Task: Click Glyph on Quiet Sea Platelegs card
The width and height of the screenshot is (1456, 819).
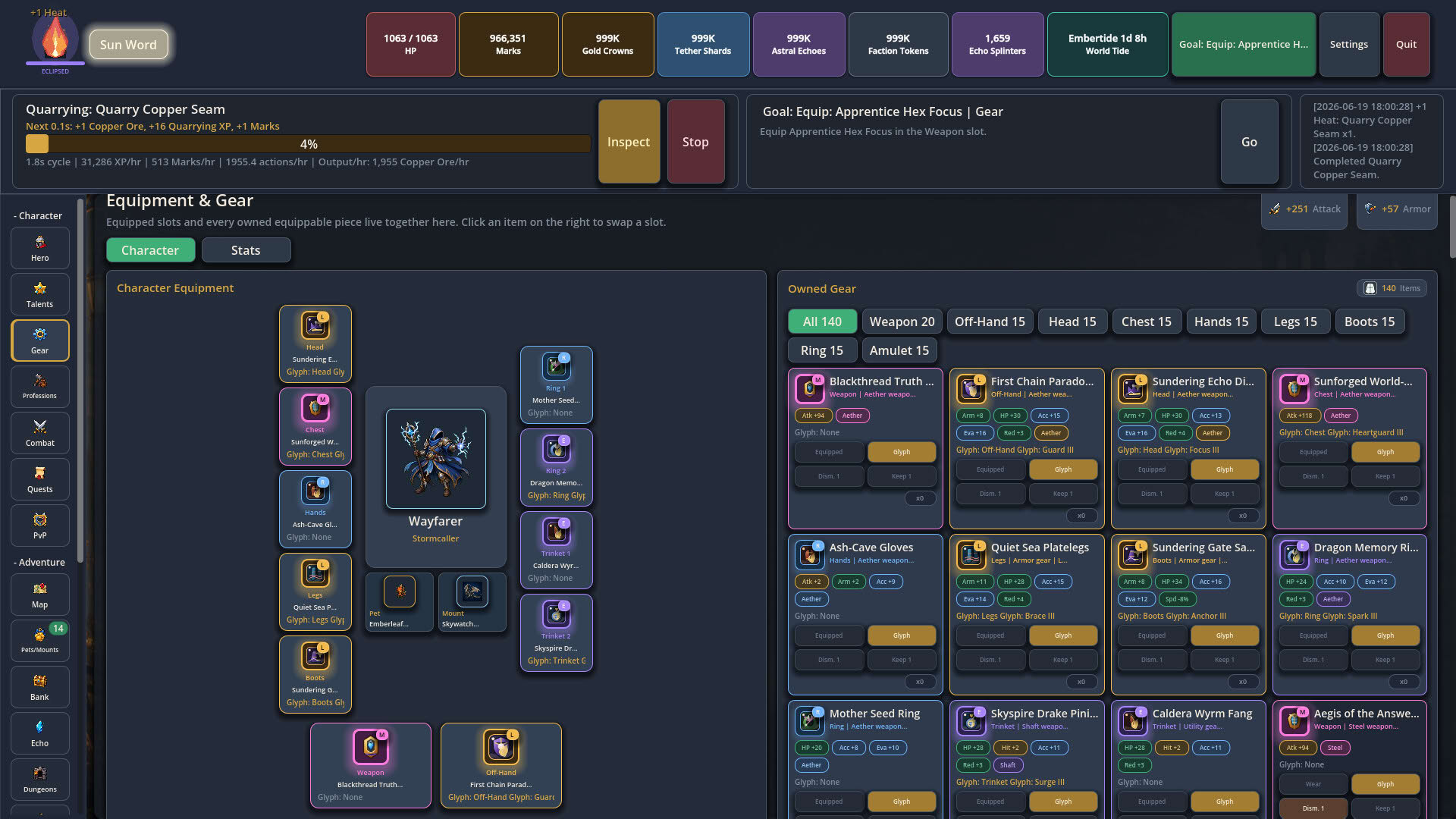Action: click(x=1063, y=635)
